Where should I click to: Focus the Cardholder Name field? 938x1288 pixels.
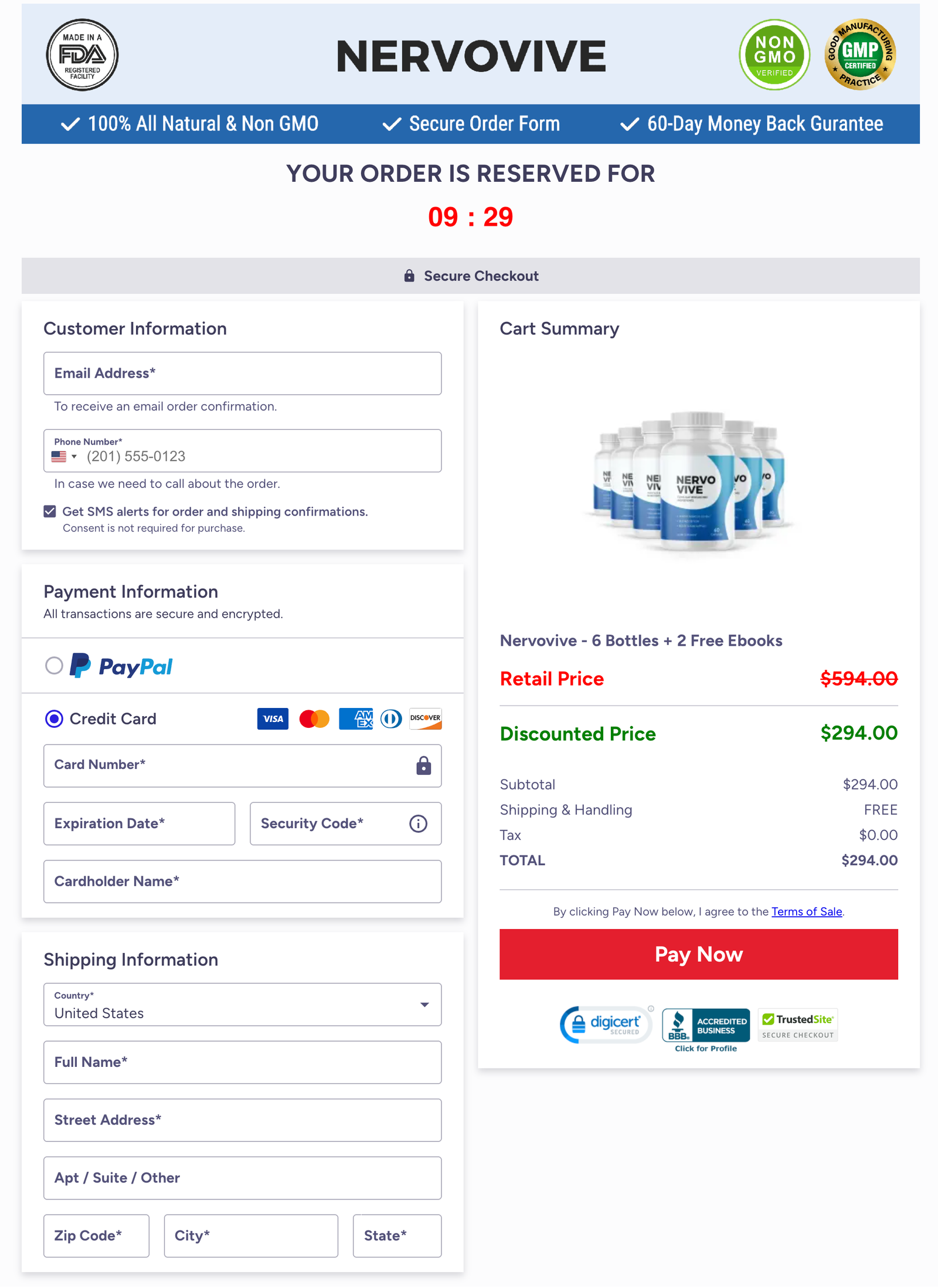tap(242, 882)
